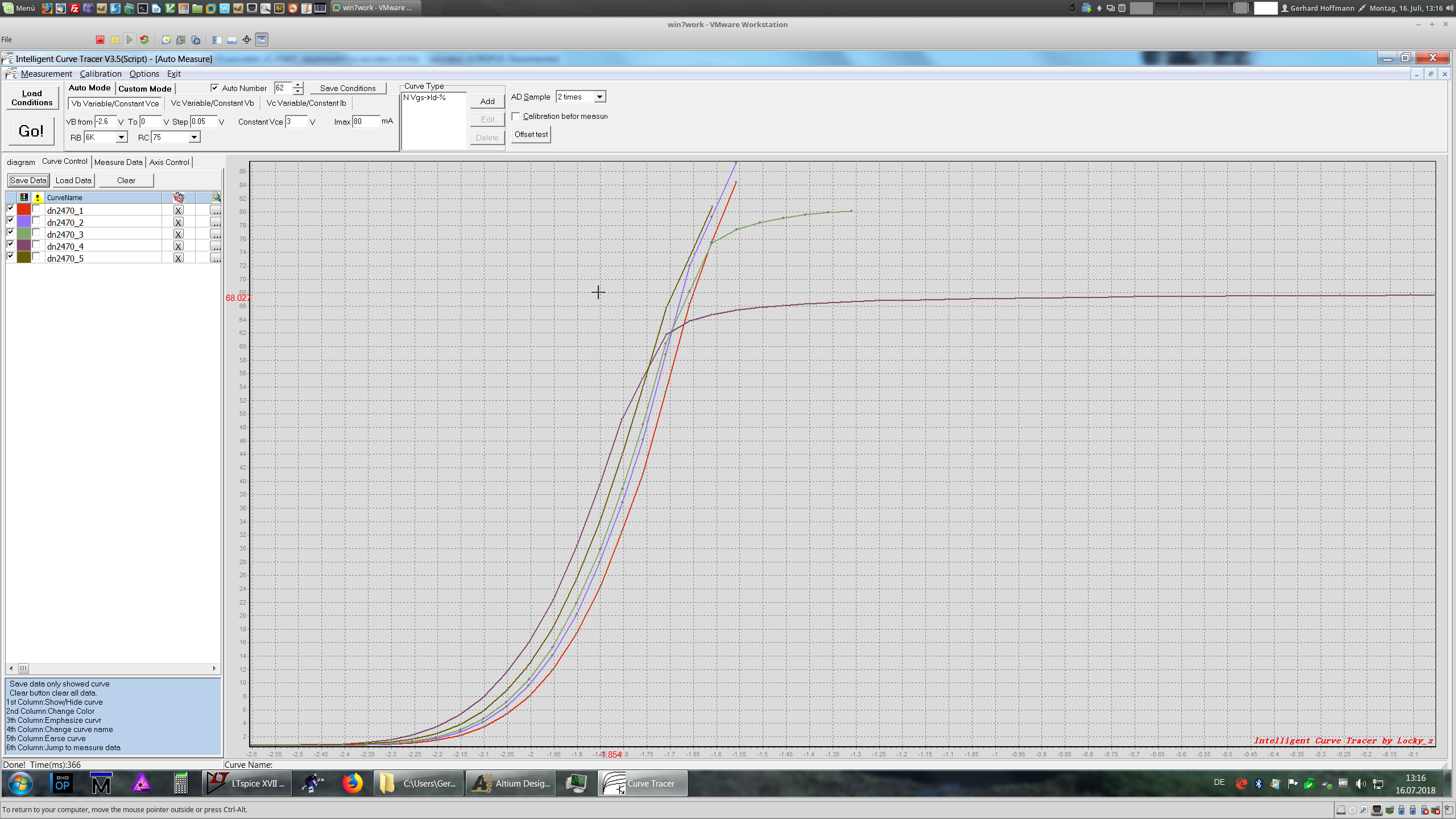Click the Imax current input field
The width and height of the screenshot is (1456, 819).
pos(366,122)
